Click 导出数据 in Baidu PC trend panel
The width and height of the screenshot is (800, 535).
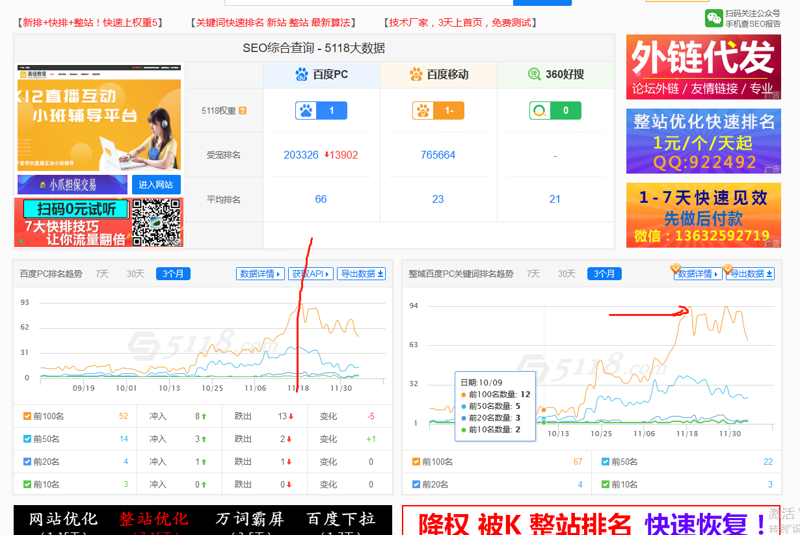click(361, 274)
